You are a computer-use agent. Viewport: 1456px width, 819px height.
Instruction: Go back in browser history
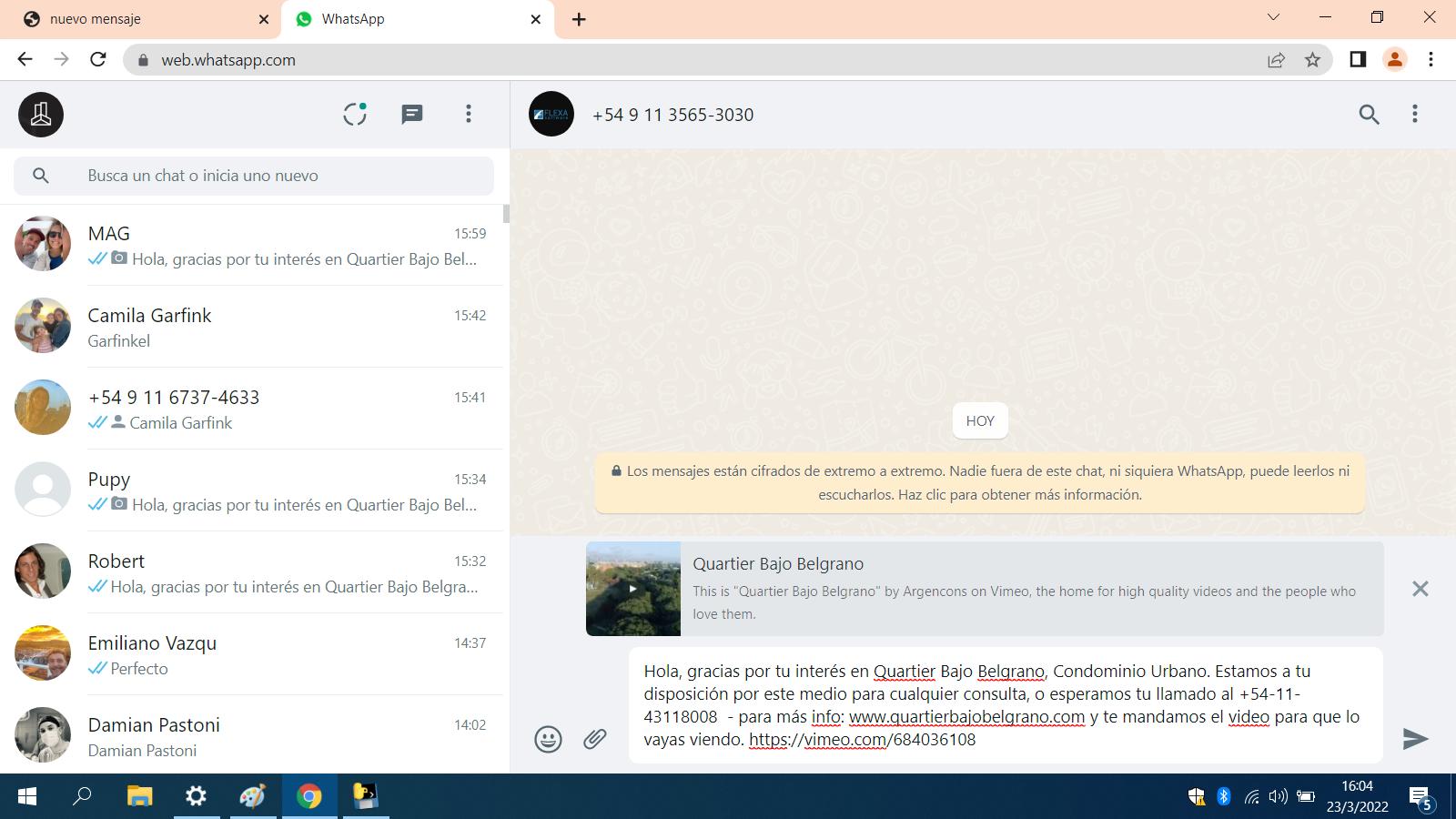coord(25,59)
